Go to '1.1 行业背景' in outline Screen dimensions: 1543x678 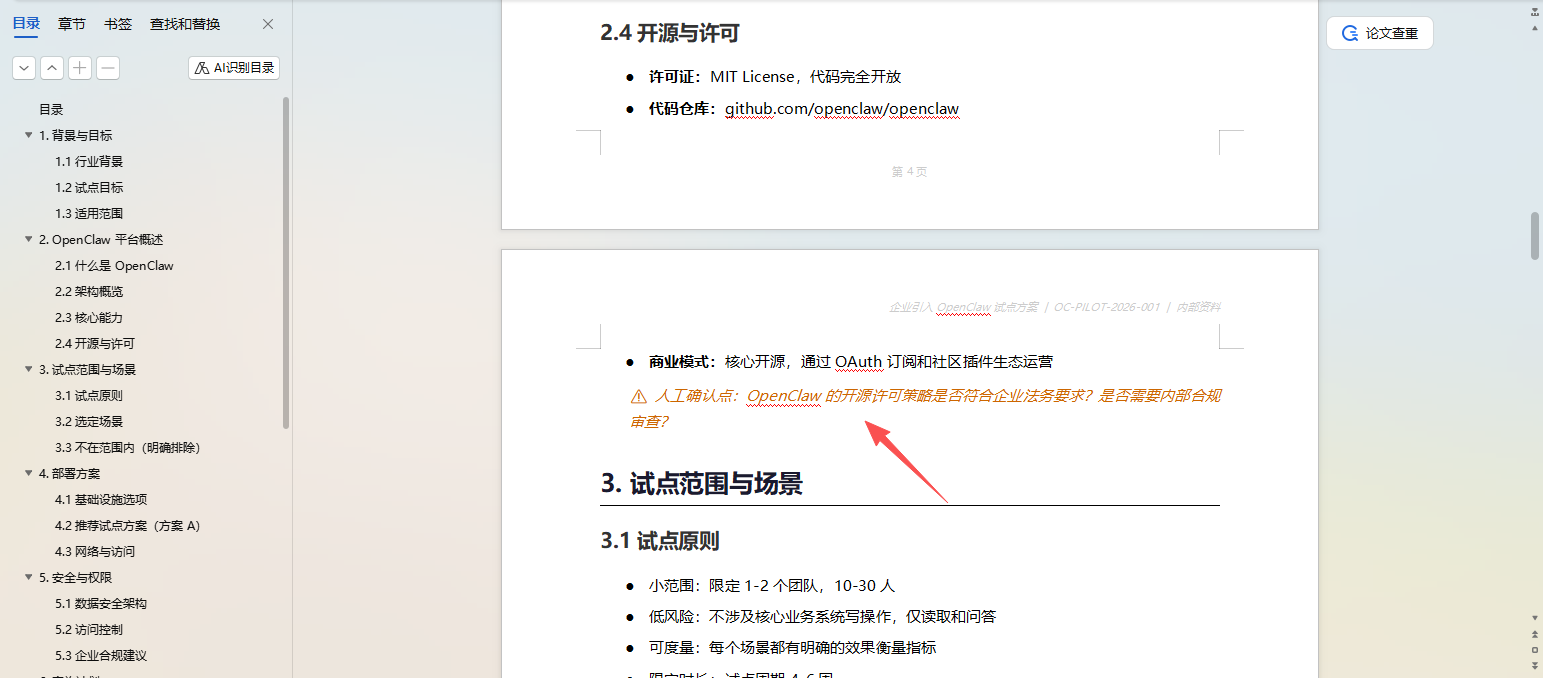(x=89, y=162)
